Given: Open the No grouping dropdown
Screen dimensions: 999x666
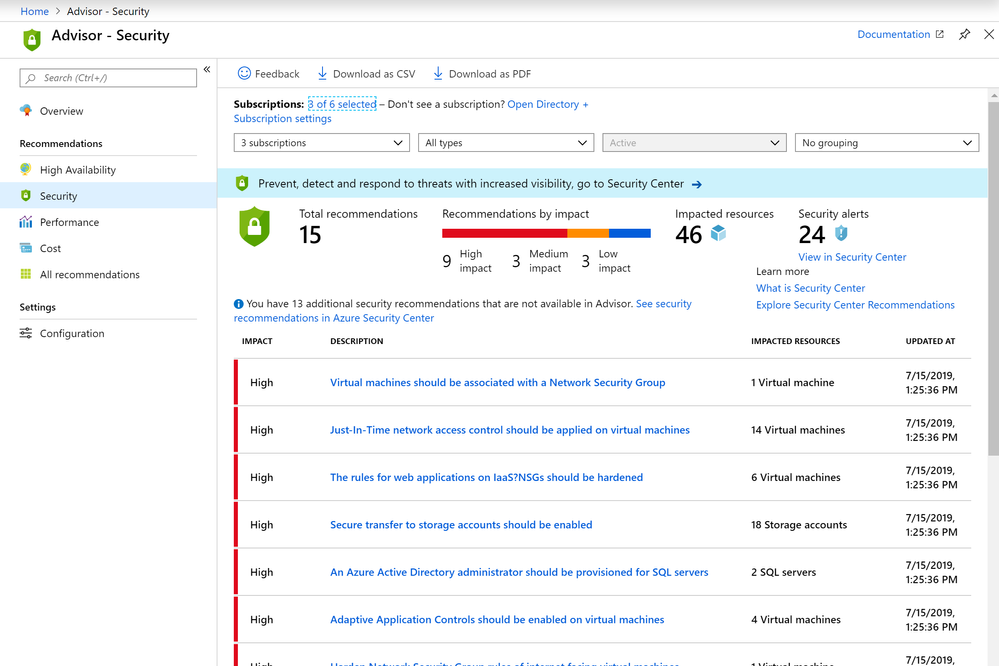Looking at the screenshot, I should point(887,143).
